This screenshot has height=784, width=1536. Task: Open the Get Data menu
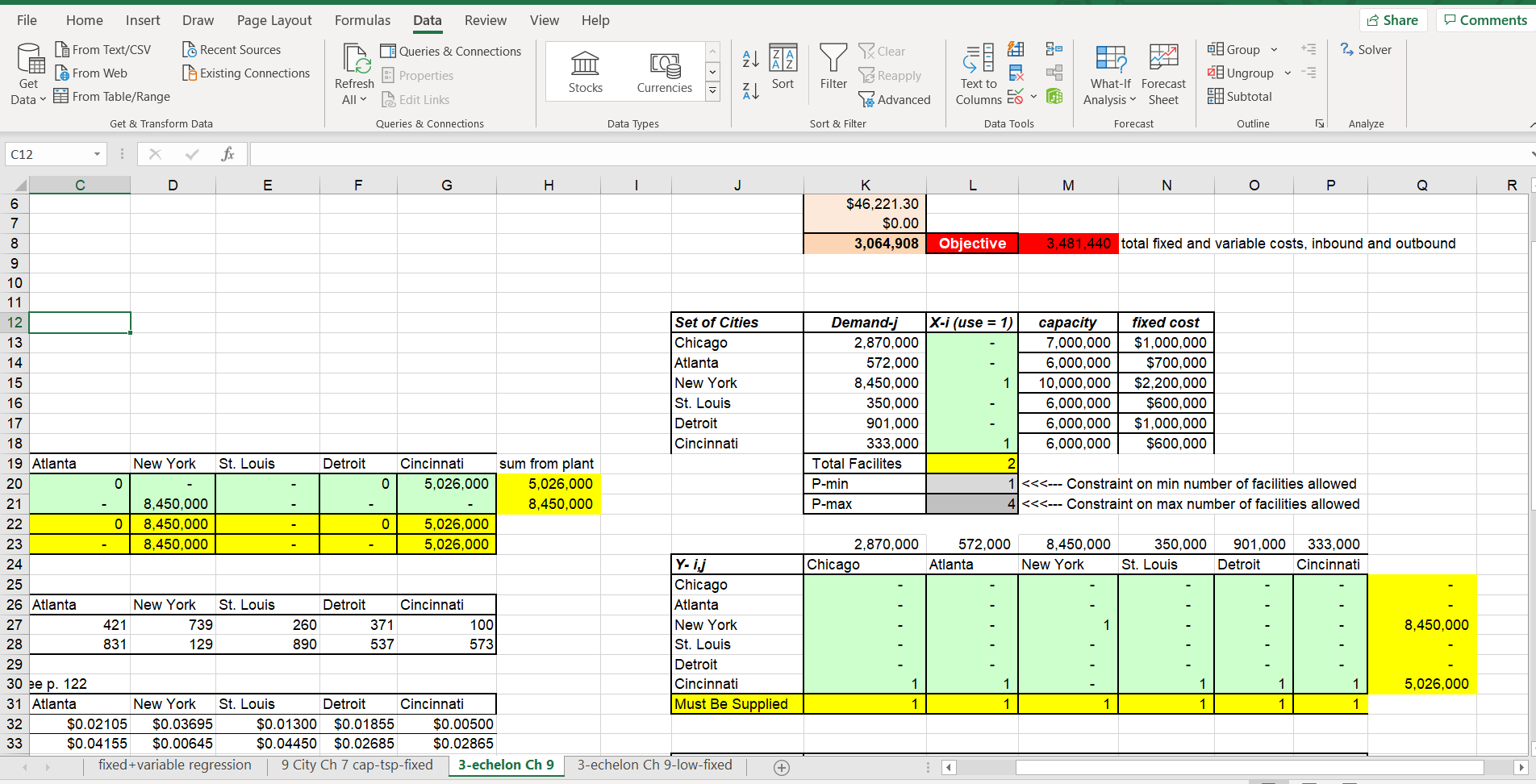click(28, 75)
